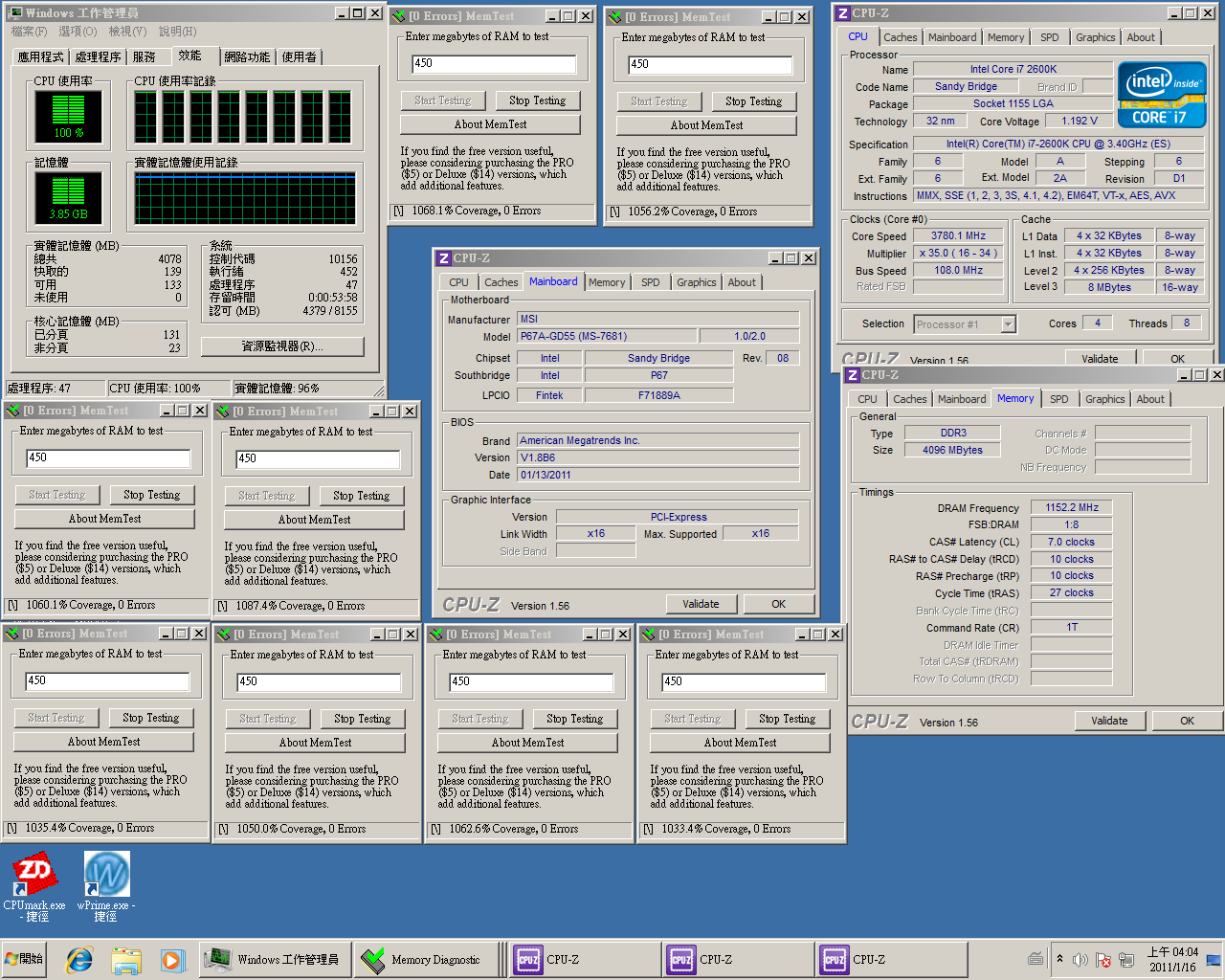Screen dimensions: 1225x980
Task: Click the 3.85 GB memory meter in Task Manager
Action: pos(68,199)
